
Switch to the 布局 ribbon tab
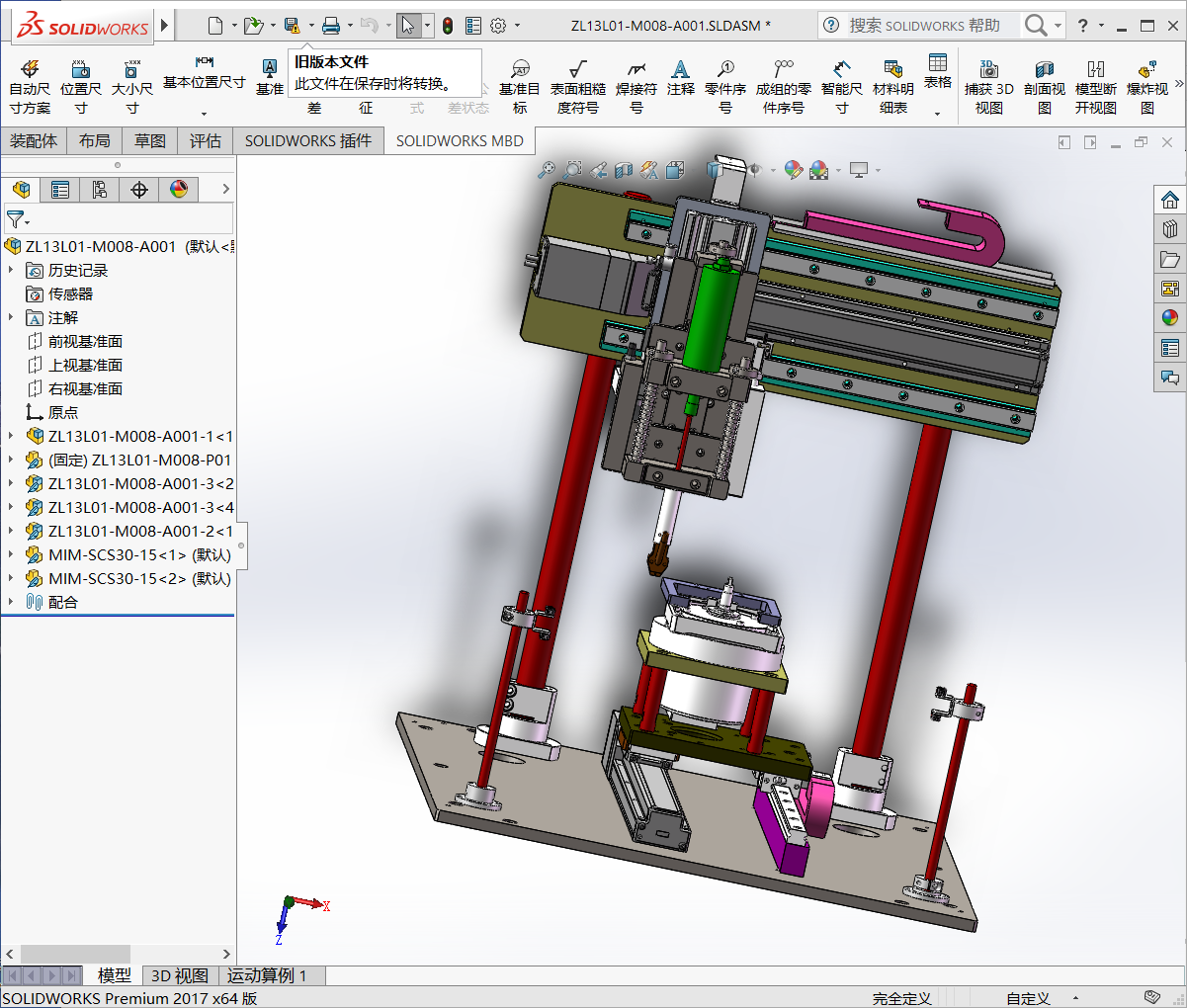click(x=95, y=141)
